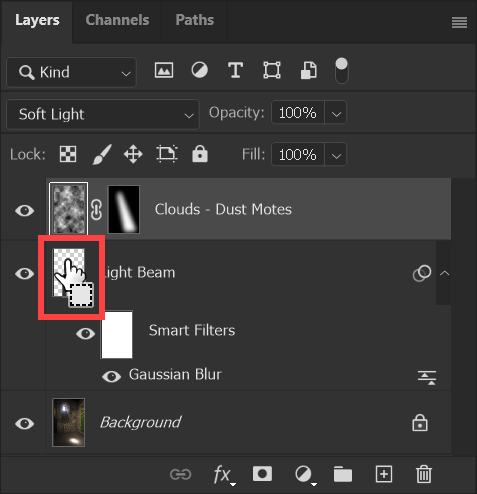The height and width of the screenshot is (494, 477).
Task: Select the Dust Motes layer mask thumbnail
Action: tap(124, 209)
